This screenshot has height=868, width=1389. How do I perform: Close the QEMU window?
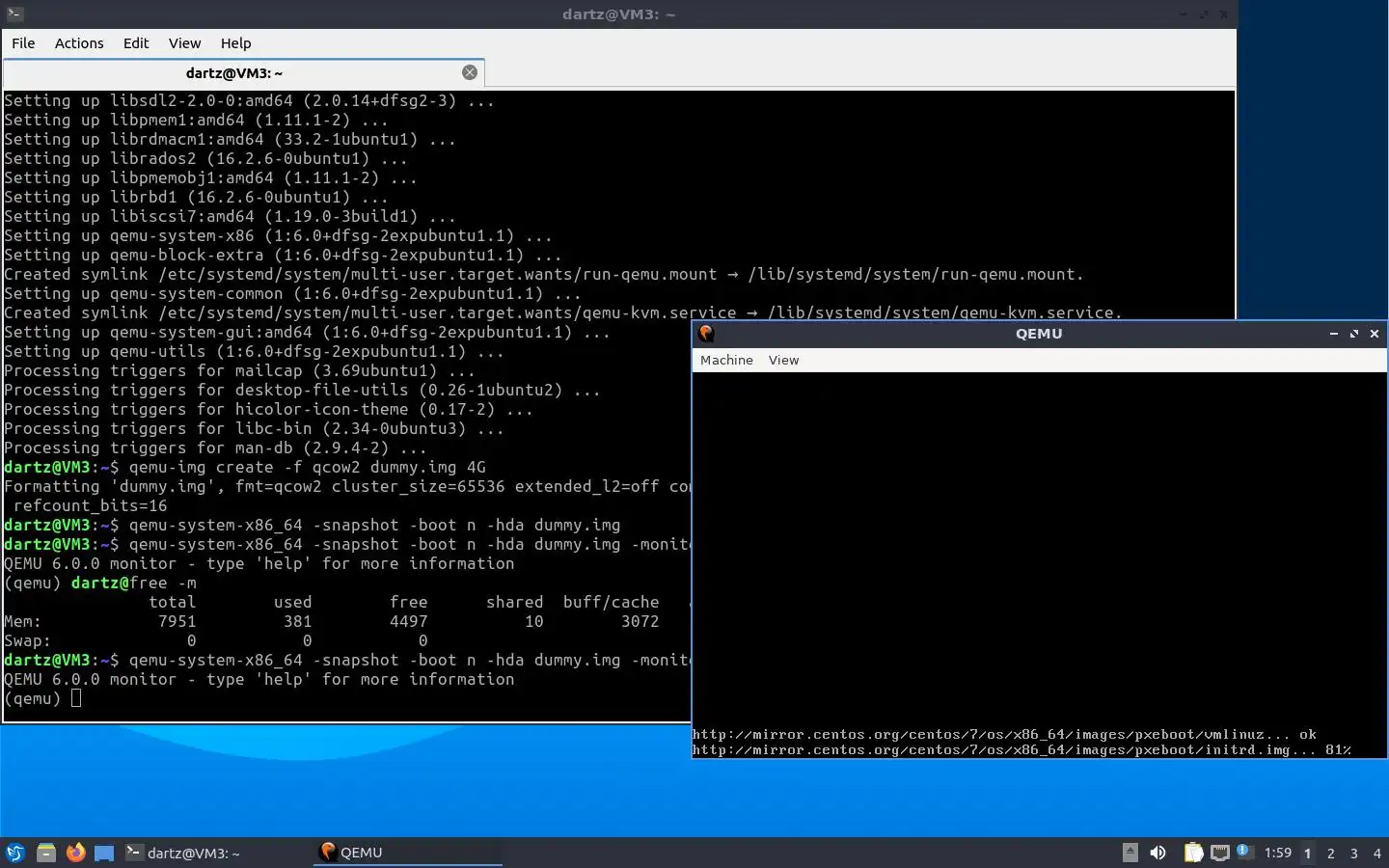pyautogui.click(x=1375, y=334)
